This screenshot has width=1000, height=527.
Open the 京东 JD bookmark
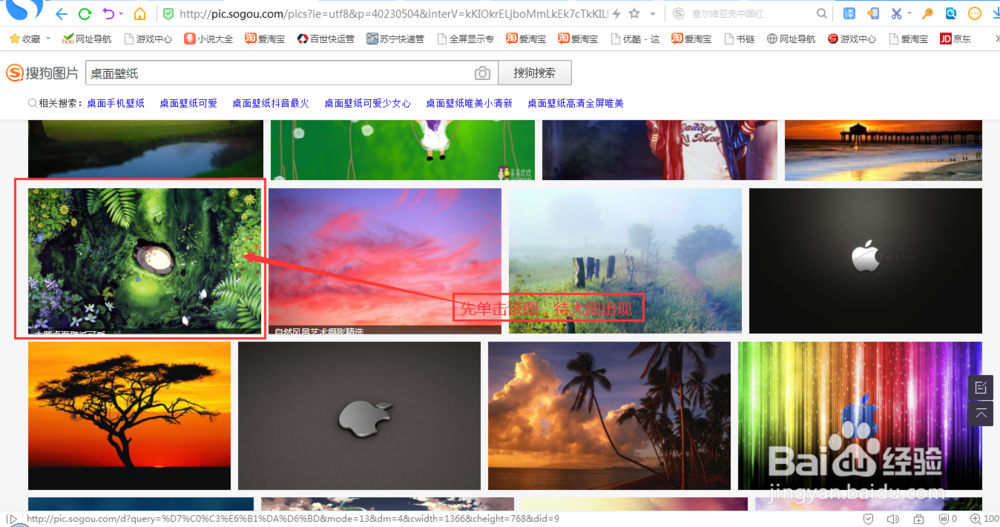(955, 39)
